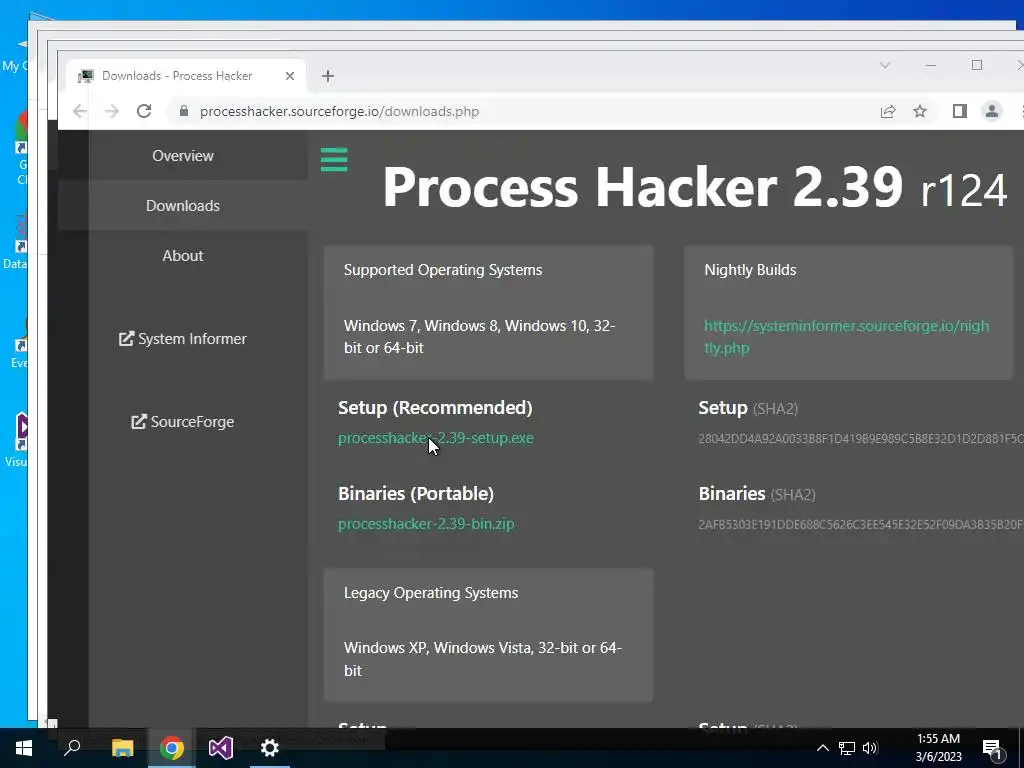Viewport: 1024px width, 768px height.
Task: Minimize the Chrome window
Action: point(931,65)
